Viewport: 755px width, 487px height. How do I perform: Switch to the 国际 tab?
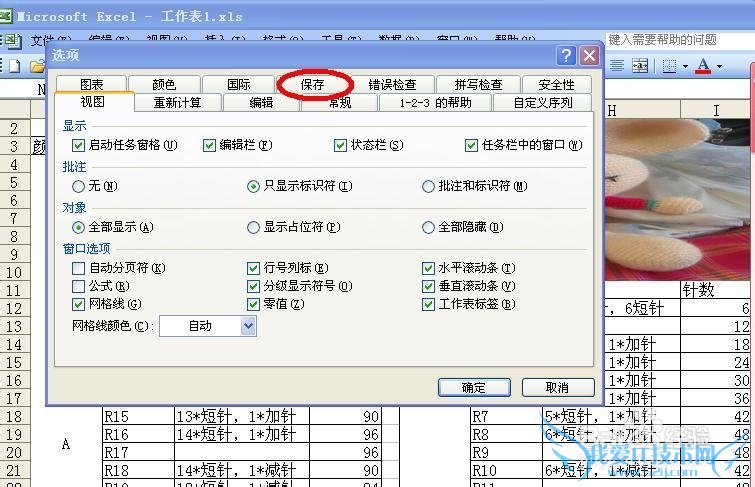click(x=239, y=84)
